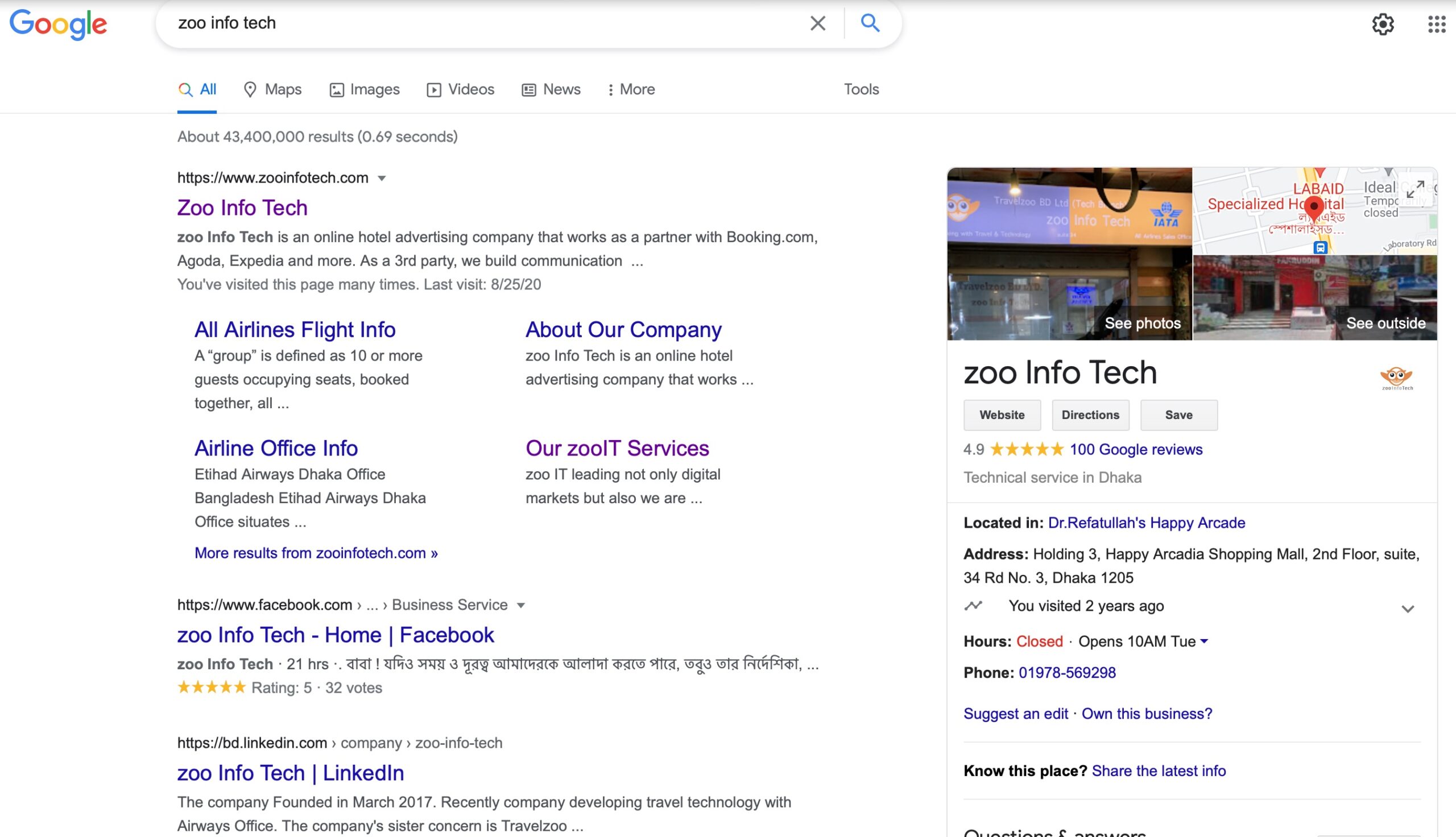The image size is (1456, 837).
Task: Click the Save button
Action: click(x=1178, y=415)
